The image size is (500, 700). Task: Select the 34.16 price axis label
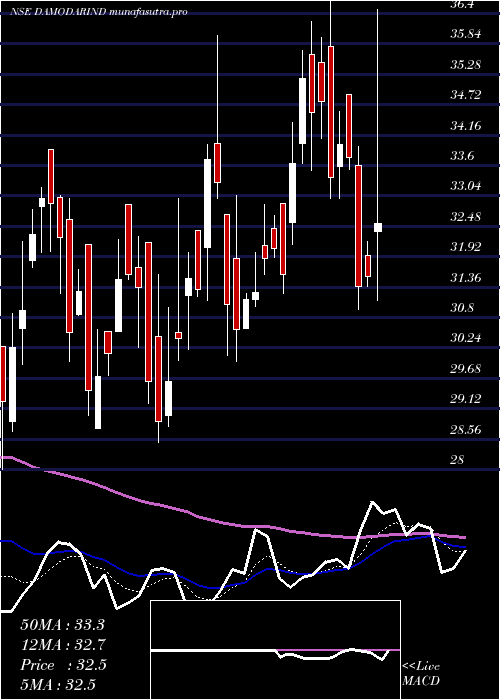pyautogui.click(x=466, y=126)
